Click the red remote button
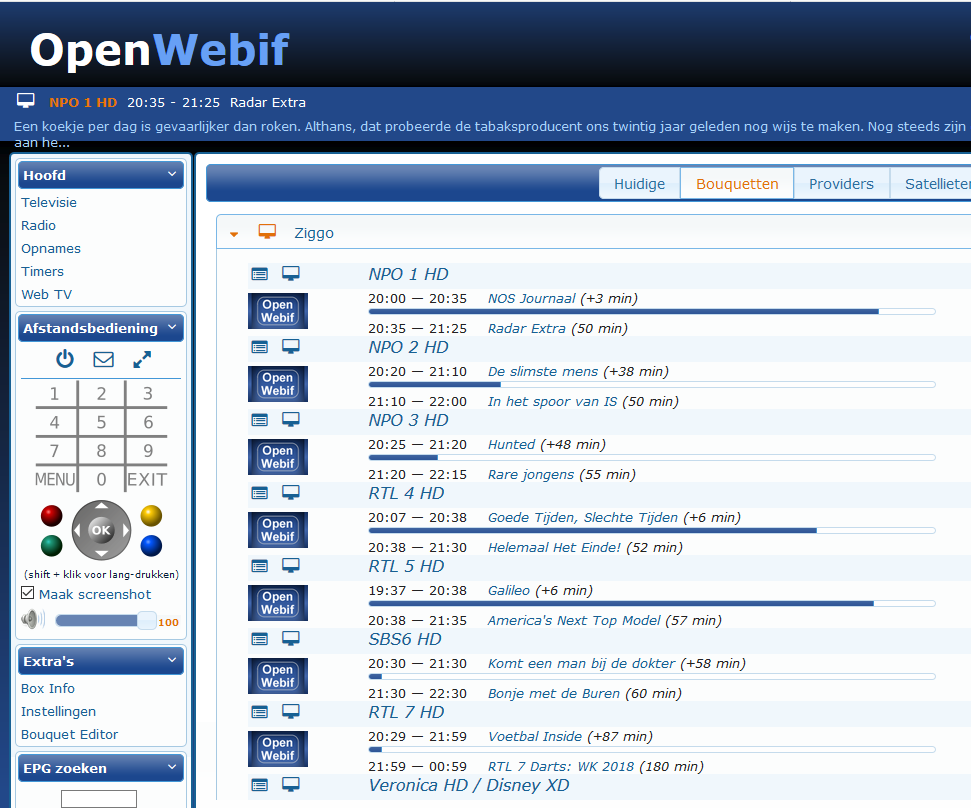 [51, 515]
